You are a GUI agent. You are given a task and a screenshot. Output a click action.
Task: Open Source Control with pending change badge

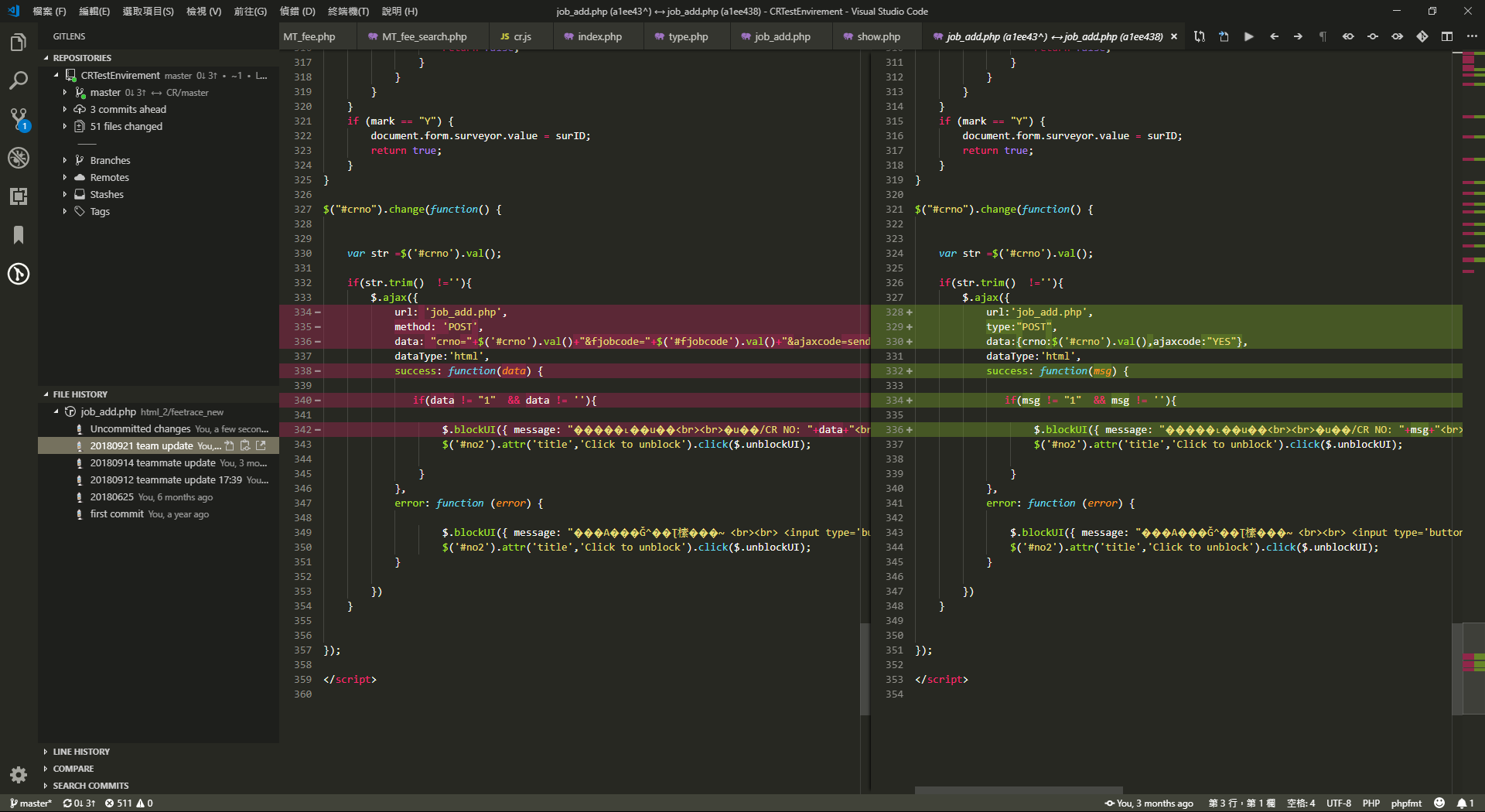coord(19,119)
